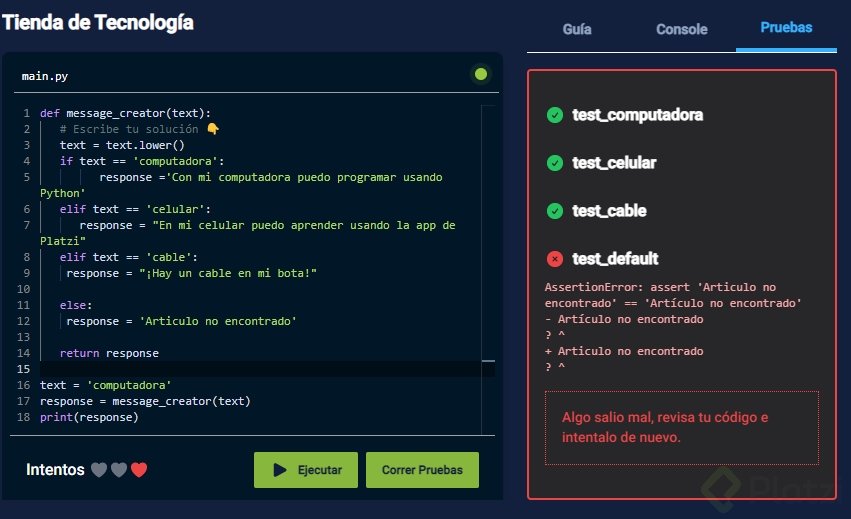Click the 'Algo salio mal' error message box
851x519 pixels.
tap(681, 428)
